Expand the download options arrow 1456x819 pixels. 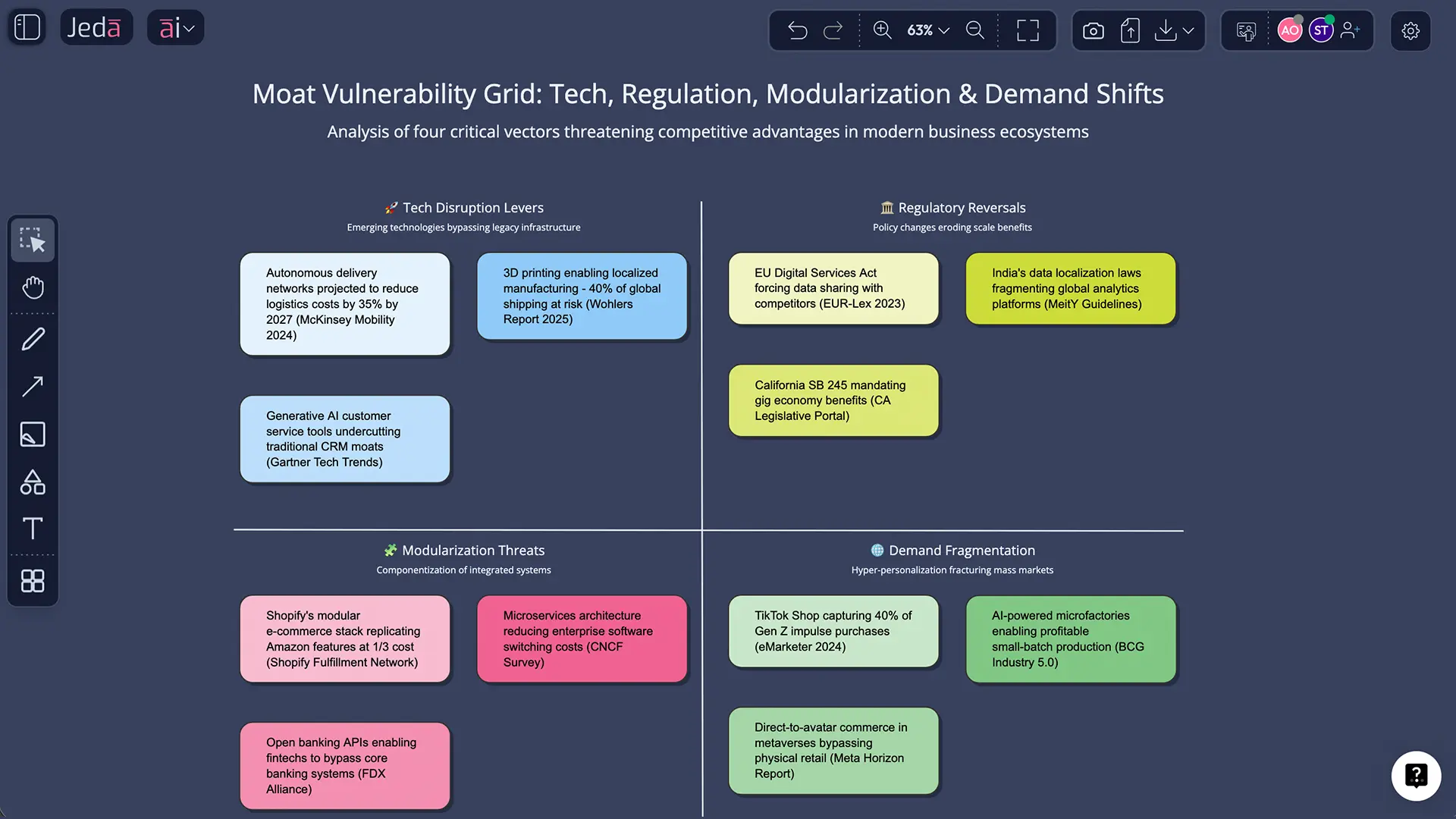(x=1188, y=30)
